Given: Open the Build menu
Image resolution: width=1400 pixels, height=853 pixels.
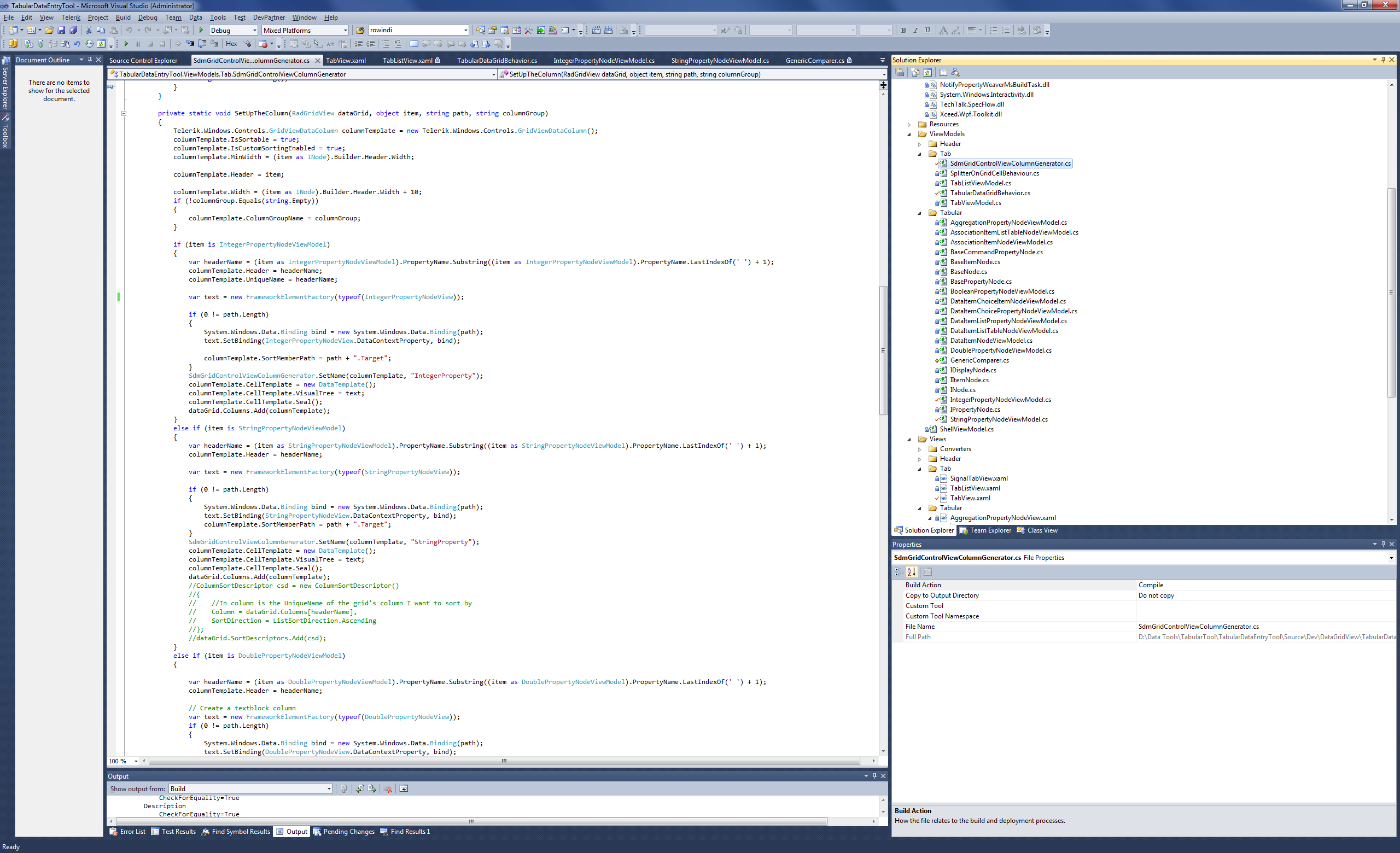Looking at the screenshot, I should point(122,17).
